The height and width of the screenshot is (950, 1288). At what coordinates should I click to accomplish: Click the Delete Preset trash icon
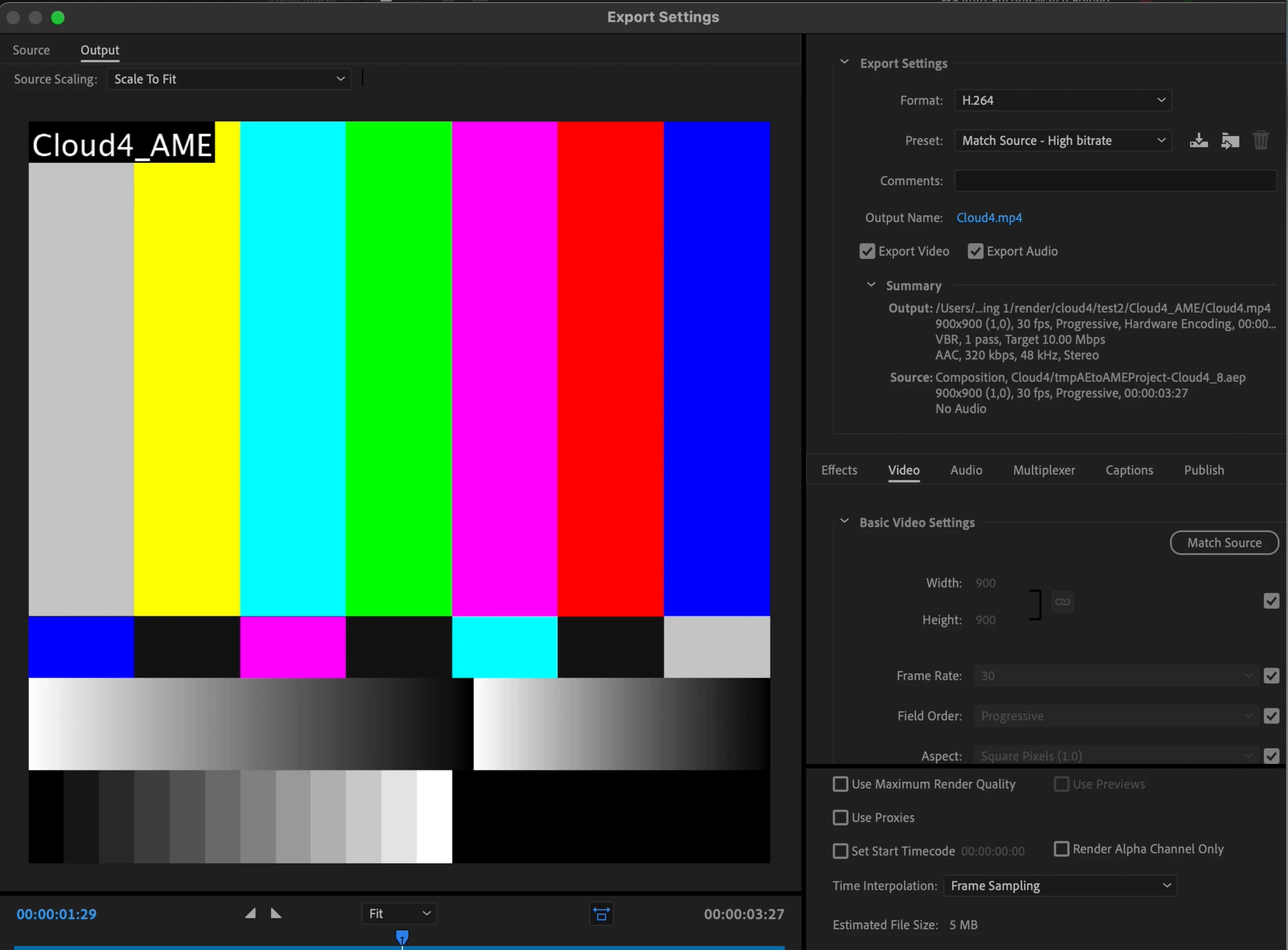[x=1260, y=140]
